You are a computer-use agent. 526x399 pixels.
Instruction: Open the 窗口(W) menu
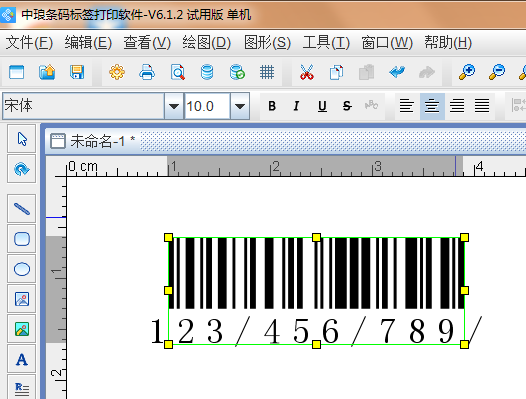(x=387, y=43)
